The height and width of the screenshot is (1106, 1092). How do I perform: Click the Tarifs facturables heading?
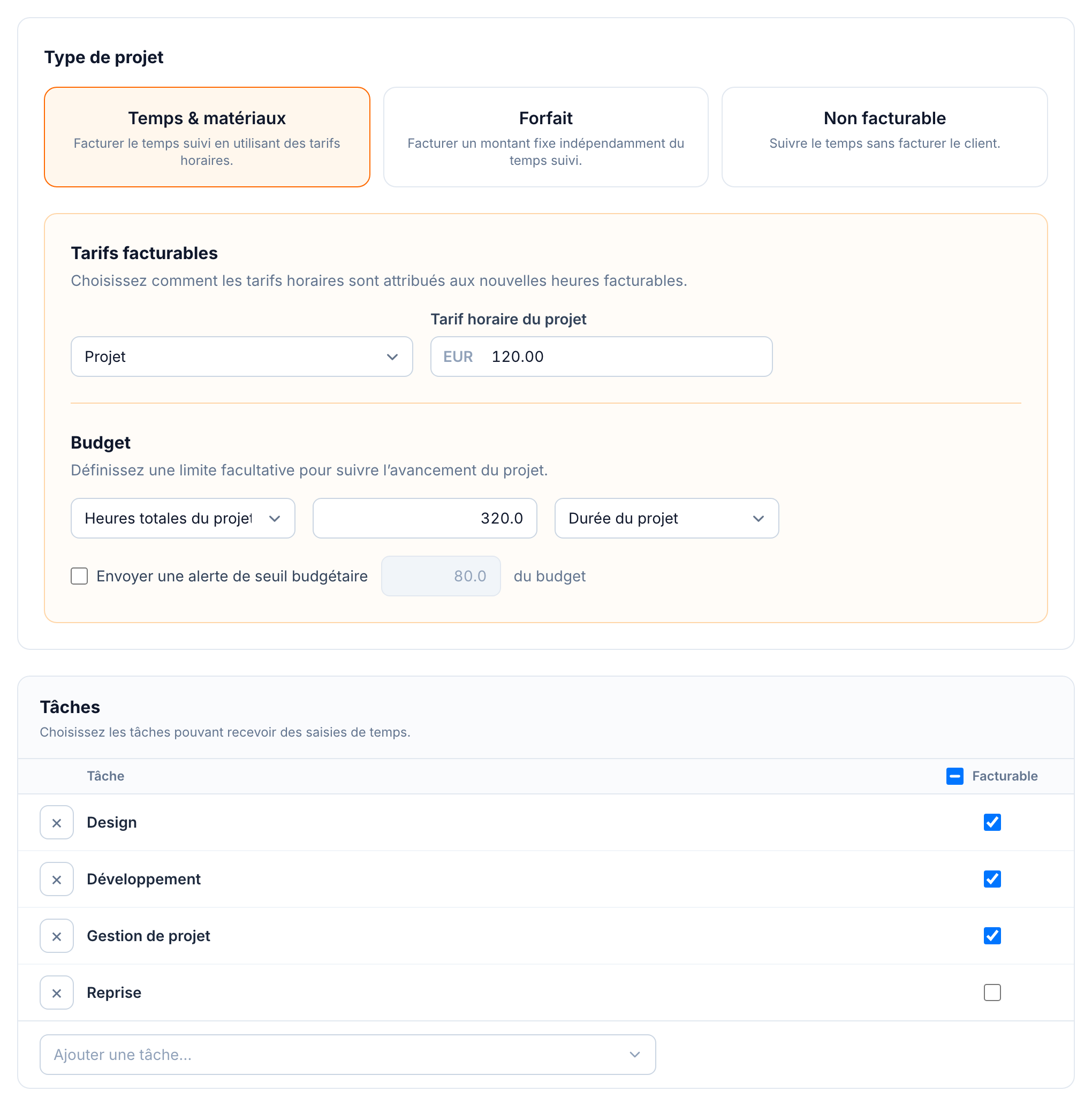tap(144, 253)
